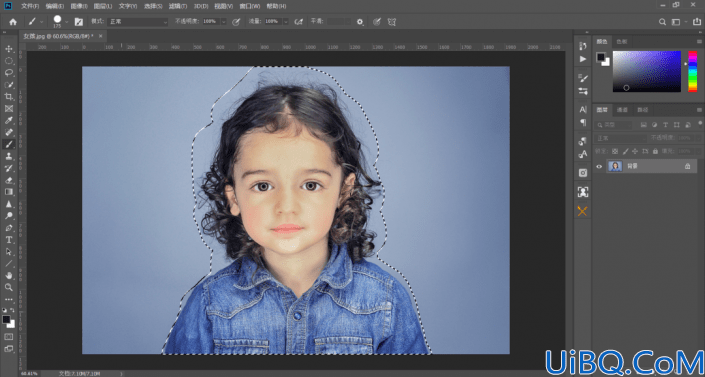The height and width of the screenshot is (377, 705).
Task: Open the Brush Settings panel icon
Action: tap(583, 78)
